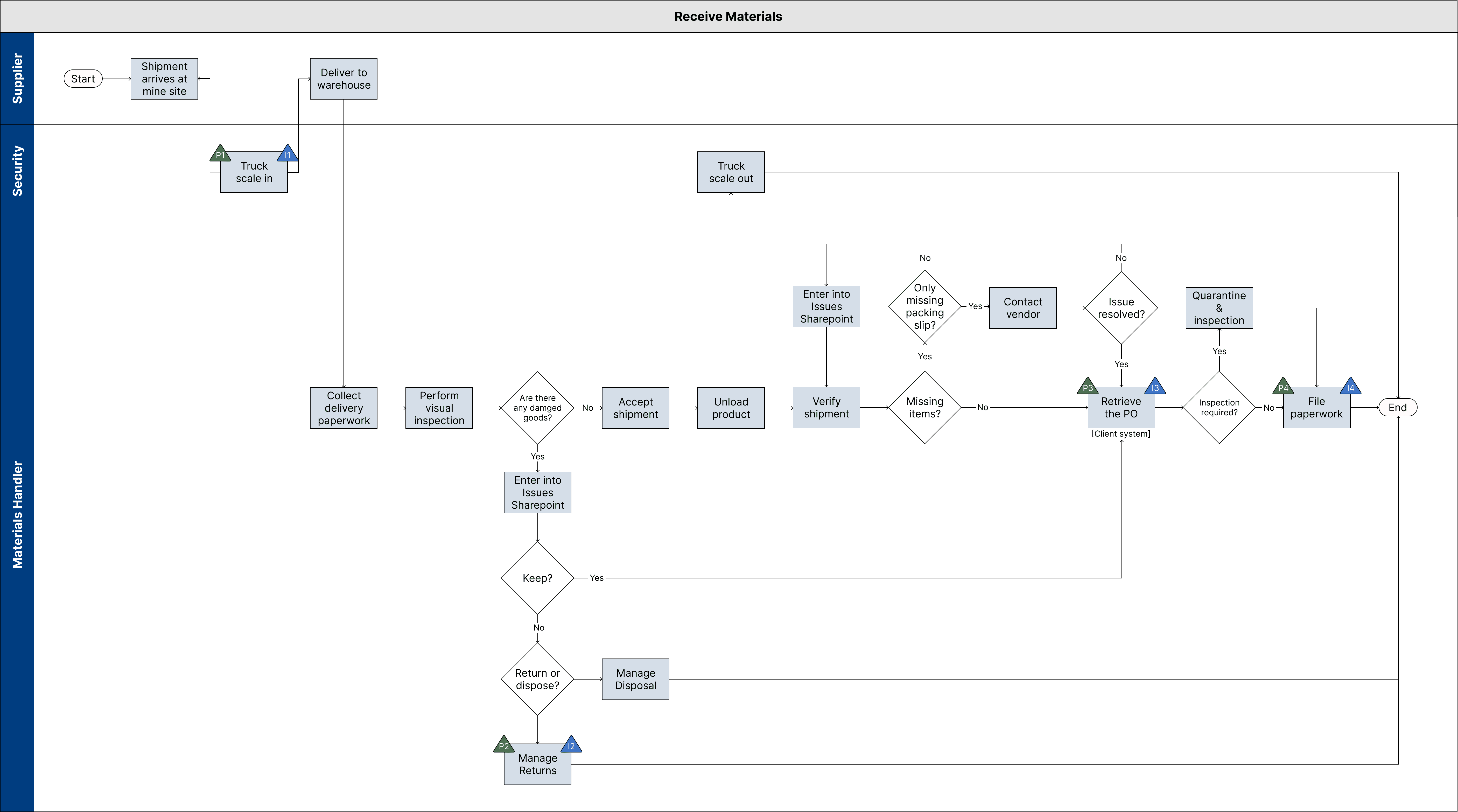The image size is (1458, 812).
Task: Click the 'Receive Materials' title bar
Action: pyautogui.click(x=728, y=16)
